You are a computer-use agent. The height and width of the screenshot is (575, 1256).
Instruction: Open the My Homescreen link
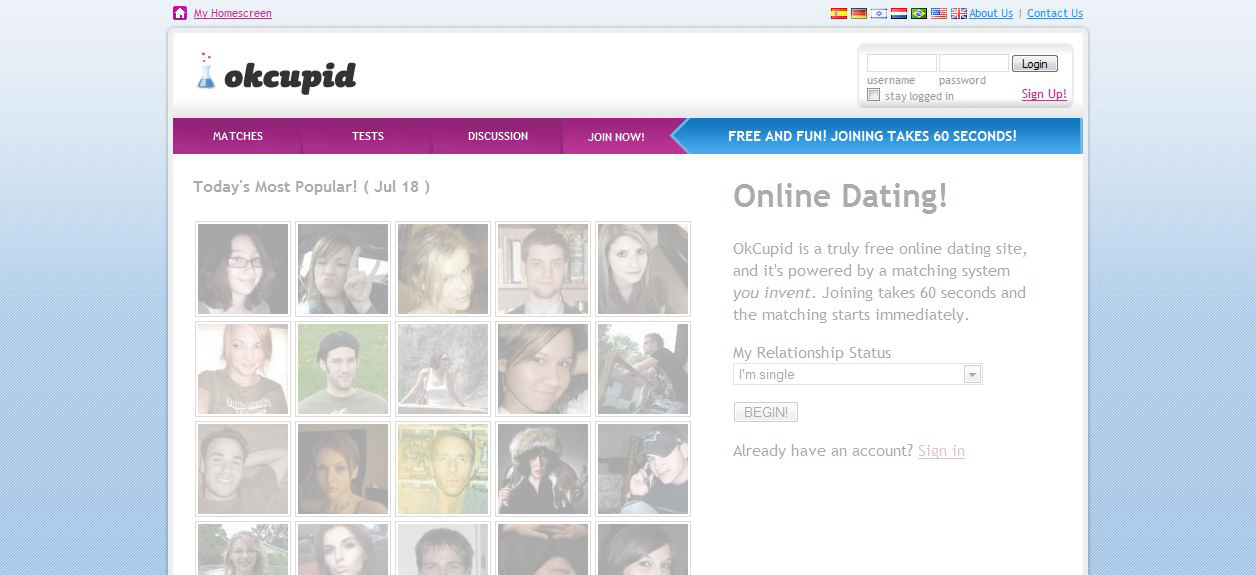click(233, 14)
